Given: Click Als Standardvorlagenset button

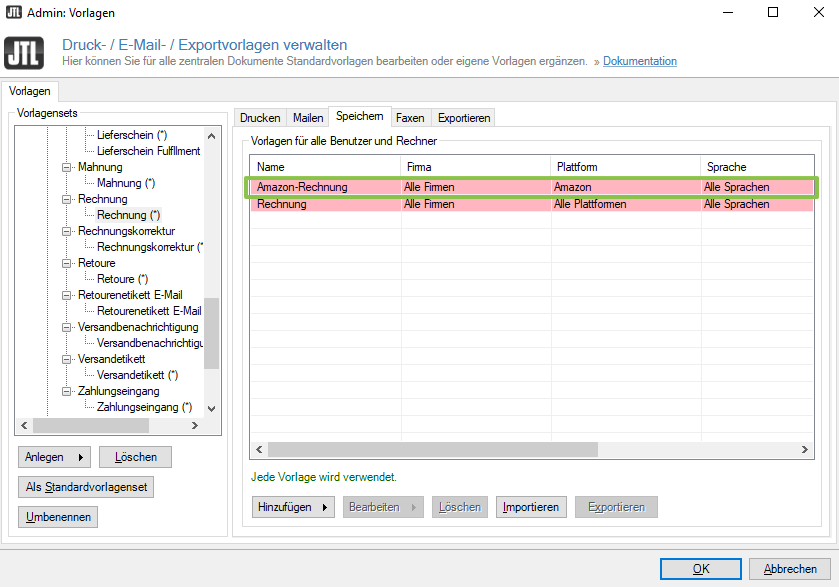Looking at the screenshot, I should point(85,487).
